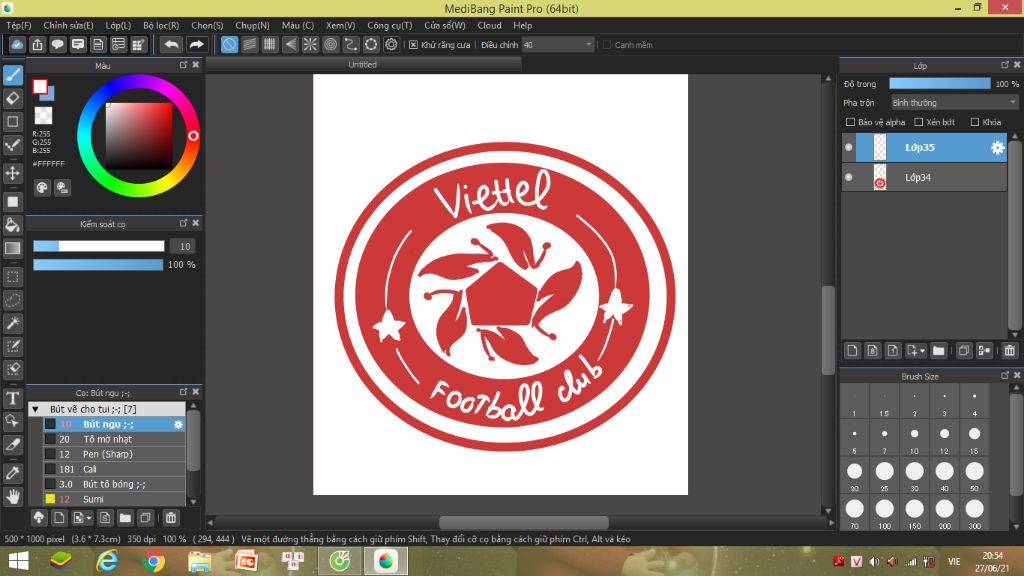The image size is (1024, 576).
Task: Click the white foreground color swatch
Action: point(40,86)
